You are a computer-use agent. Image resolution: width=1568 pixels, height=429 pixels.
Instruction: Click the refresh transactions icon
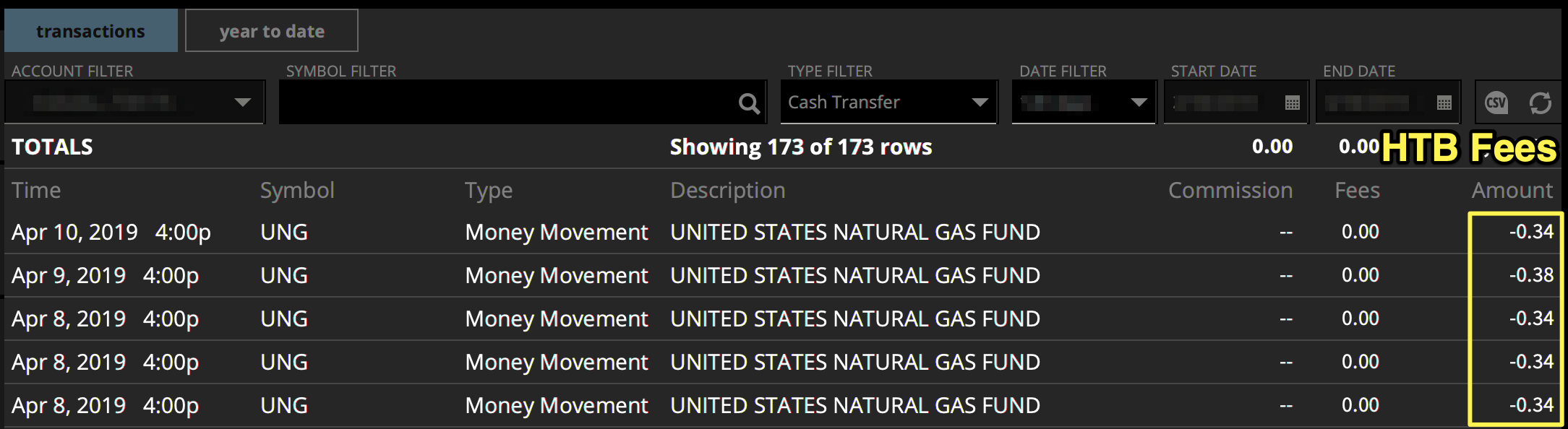1540,103
